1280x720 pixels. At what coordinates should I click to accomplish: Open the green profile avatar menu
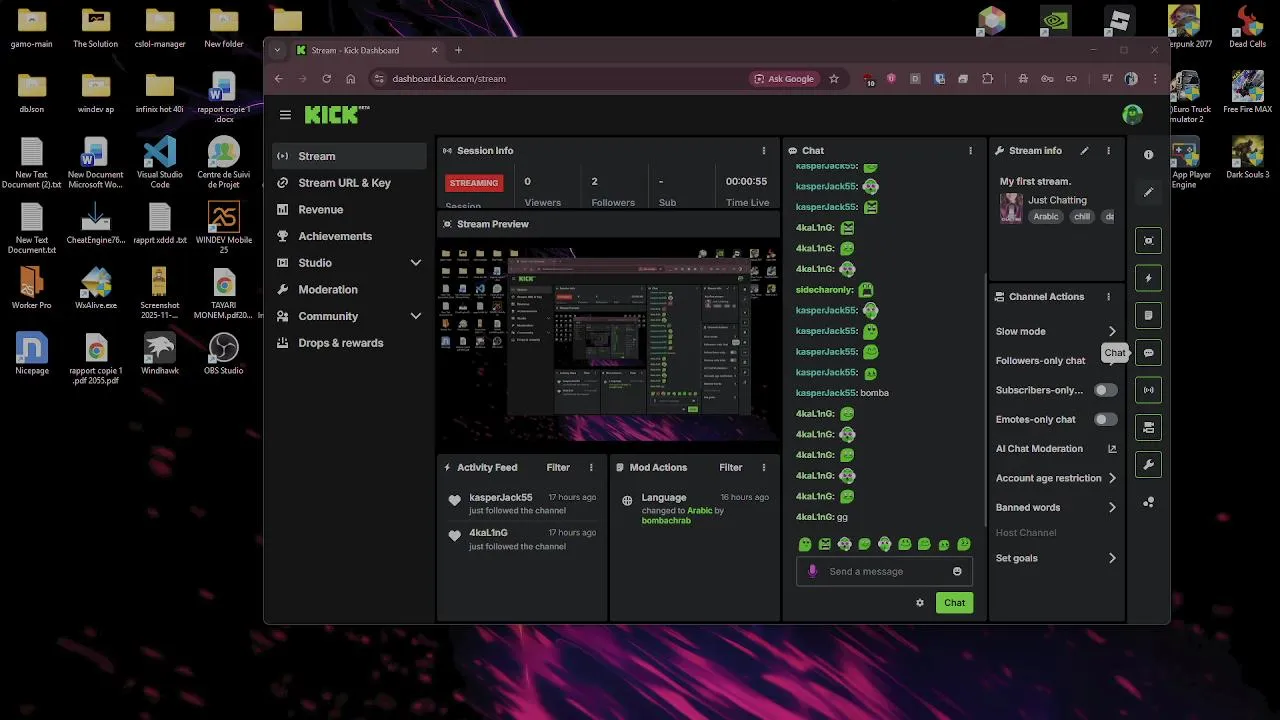1132,115
